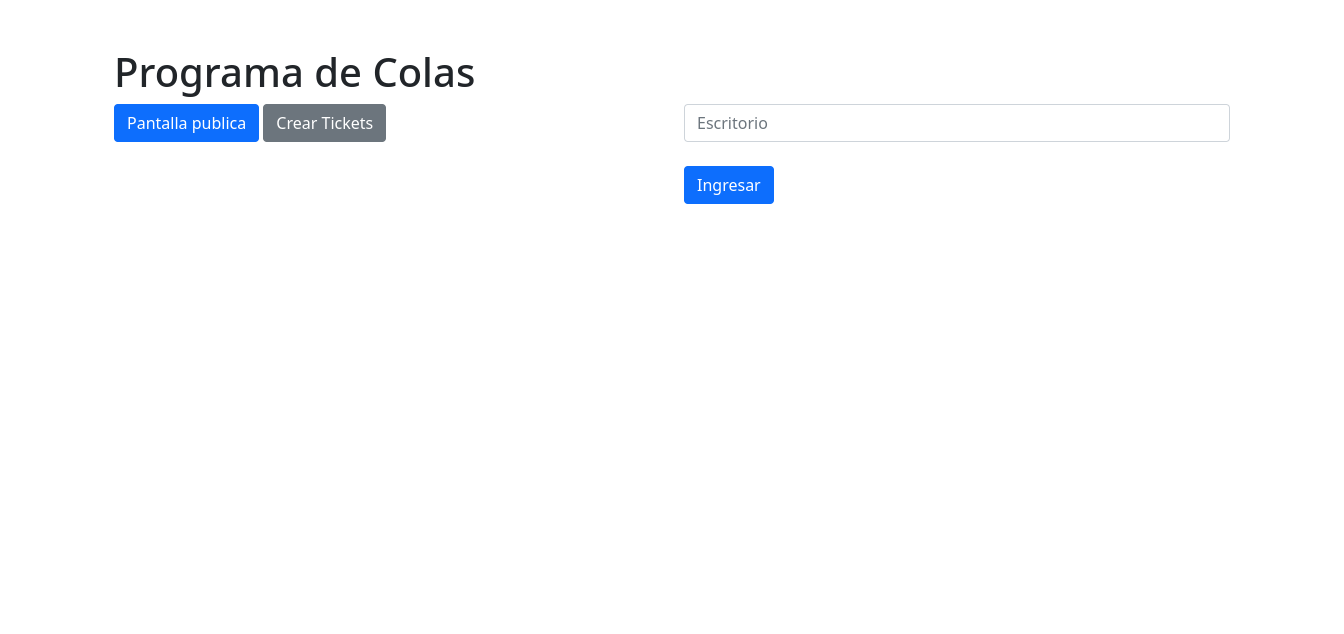
Task: Tap the Escritorio field before typing
Action: tap(956, 123)
